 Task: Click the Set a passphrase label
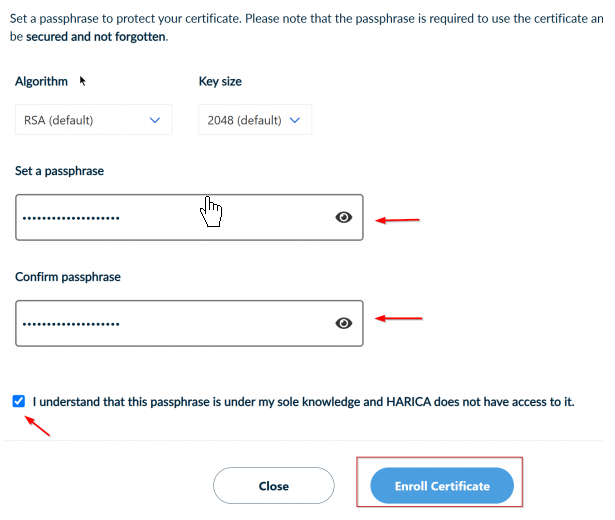point(59,171)
